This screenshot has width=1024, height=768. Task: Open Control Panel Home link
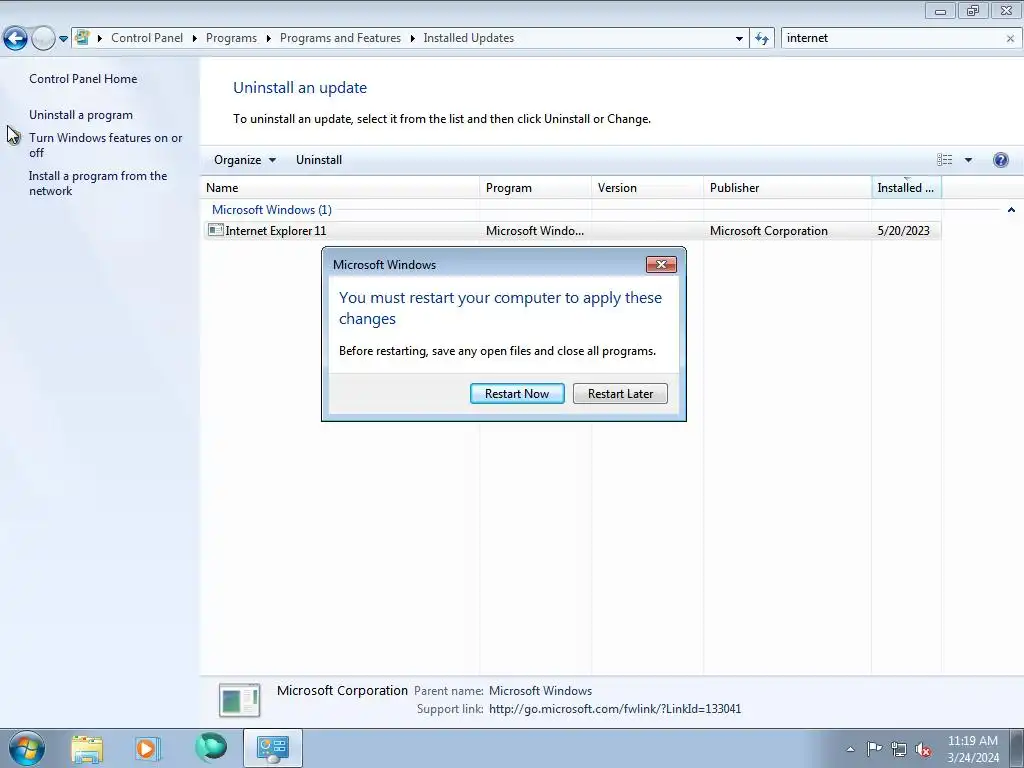point(83,78)
